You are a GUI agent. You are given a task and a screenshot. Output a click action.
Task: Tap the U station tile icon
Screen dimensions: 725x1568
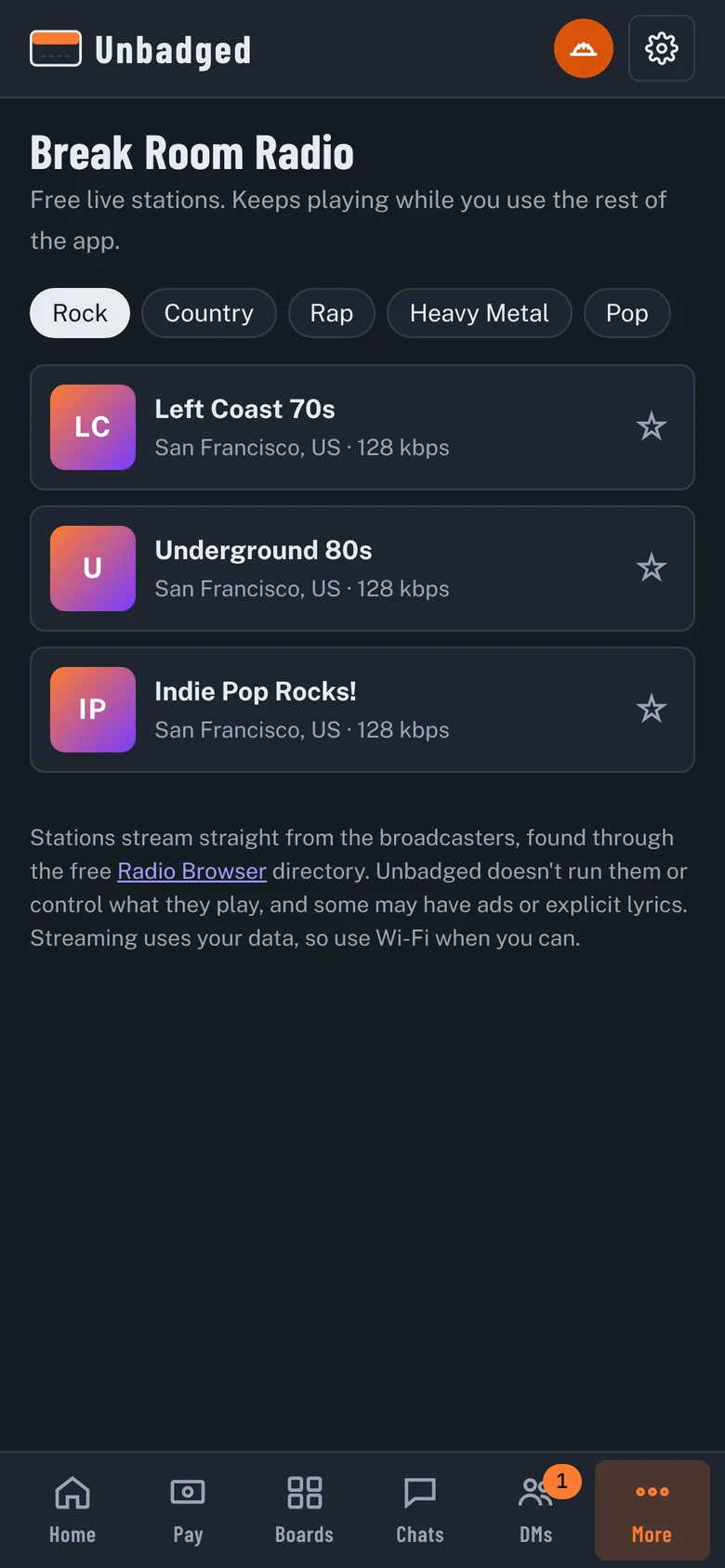coord(93,568)
